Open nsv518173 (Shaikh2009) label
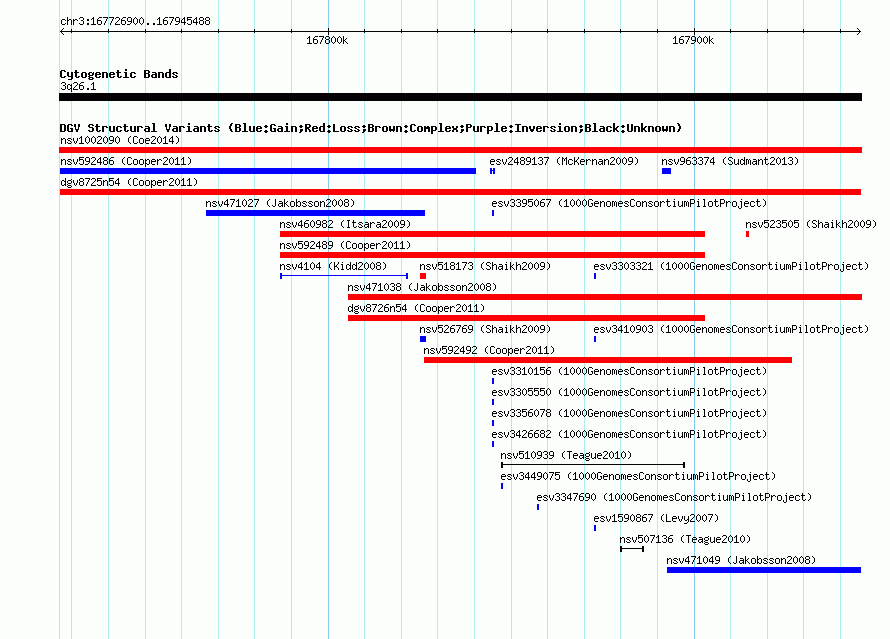Image resolution: width=890 pixels, height=639 pixels. click(x=485, y=266)
